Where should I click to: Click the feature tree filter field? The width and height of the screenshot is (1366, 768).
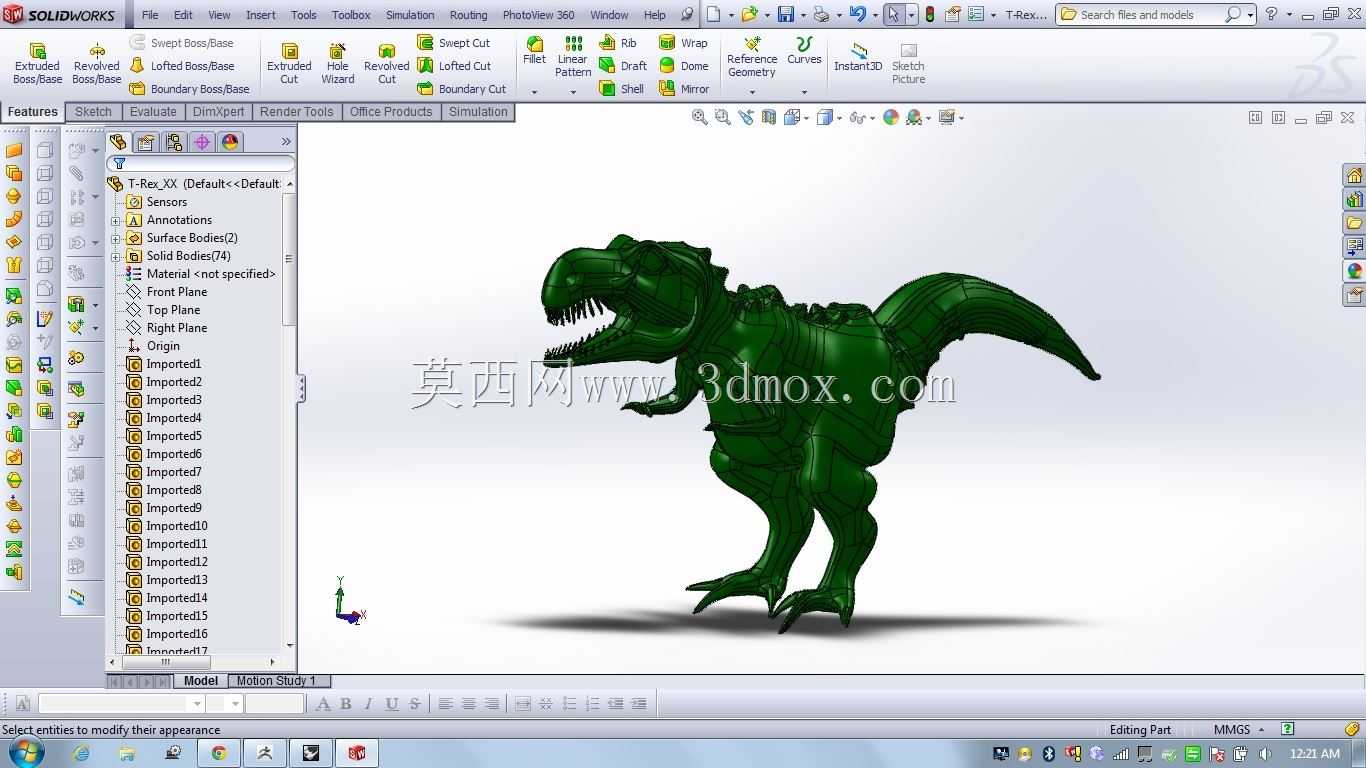201,163
